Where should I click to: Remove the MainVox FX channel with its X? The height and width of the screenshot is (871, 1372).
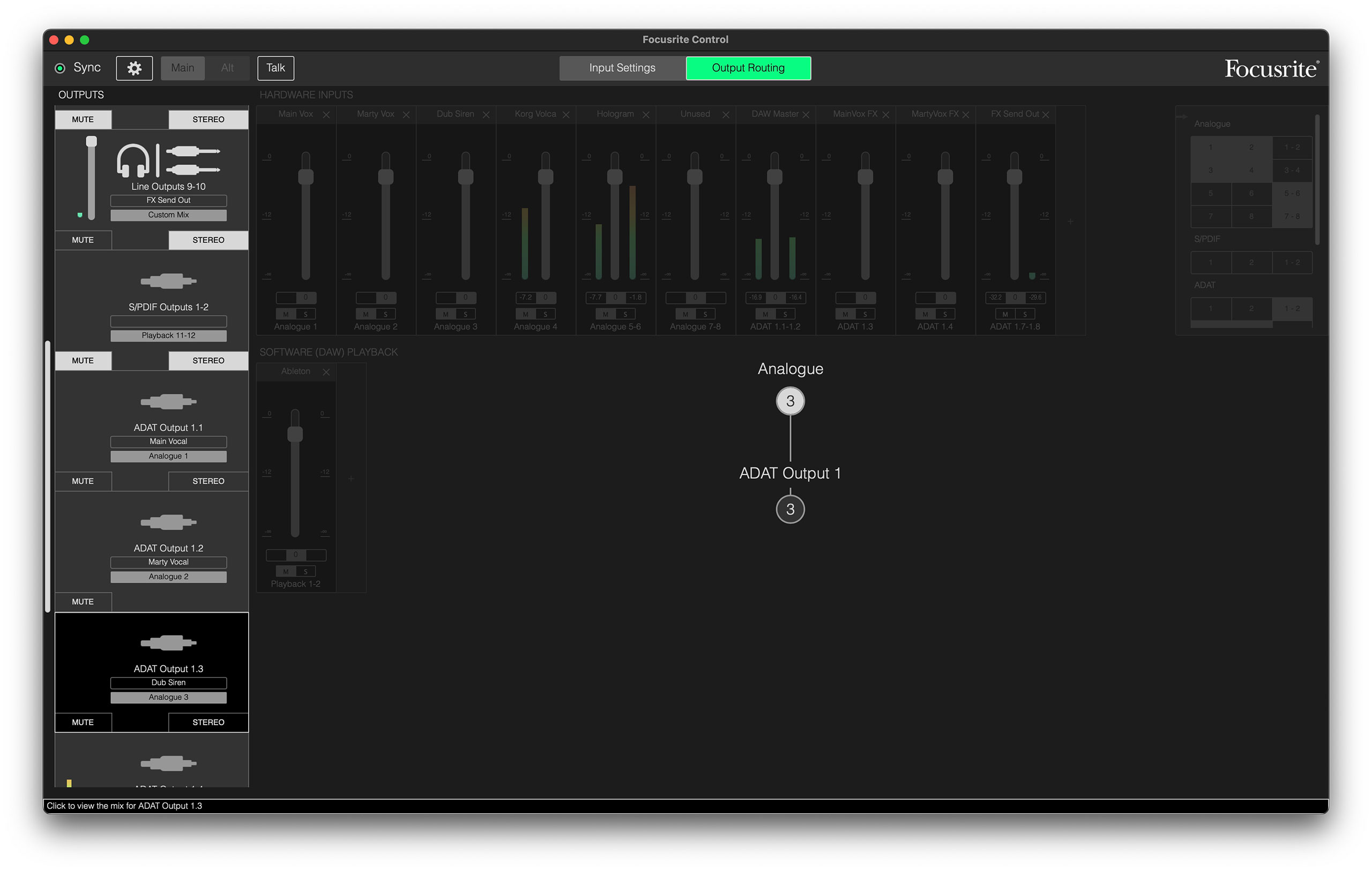coord(886,115)
